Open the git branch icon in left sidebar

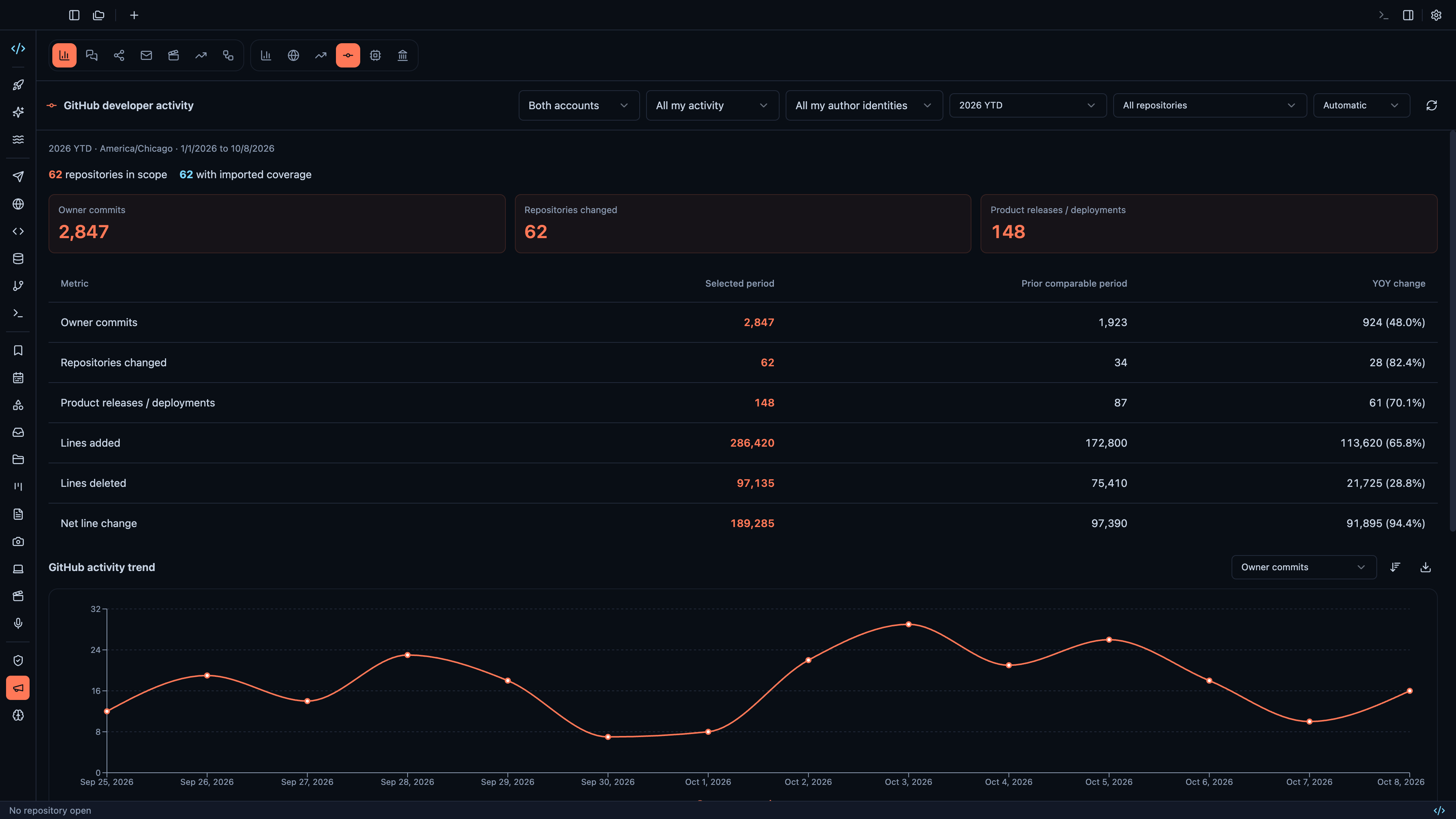pyautogui.click(x=18, y=286)
